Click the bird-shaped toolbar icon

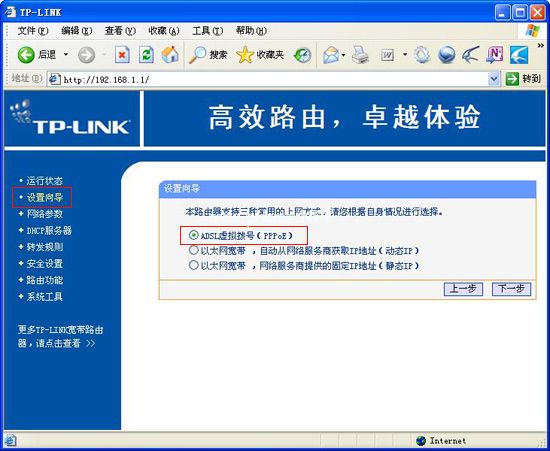(470, 55)
